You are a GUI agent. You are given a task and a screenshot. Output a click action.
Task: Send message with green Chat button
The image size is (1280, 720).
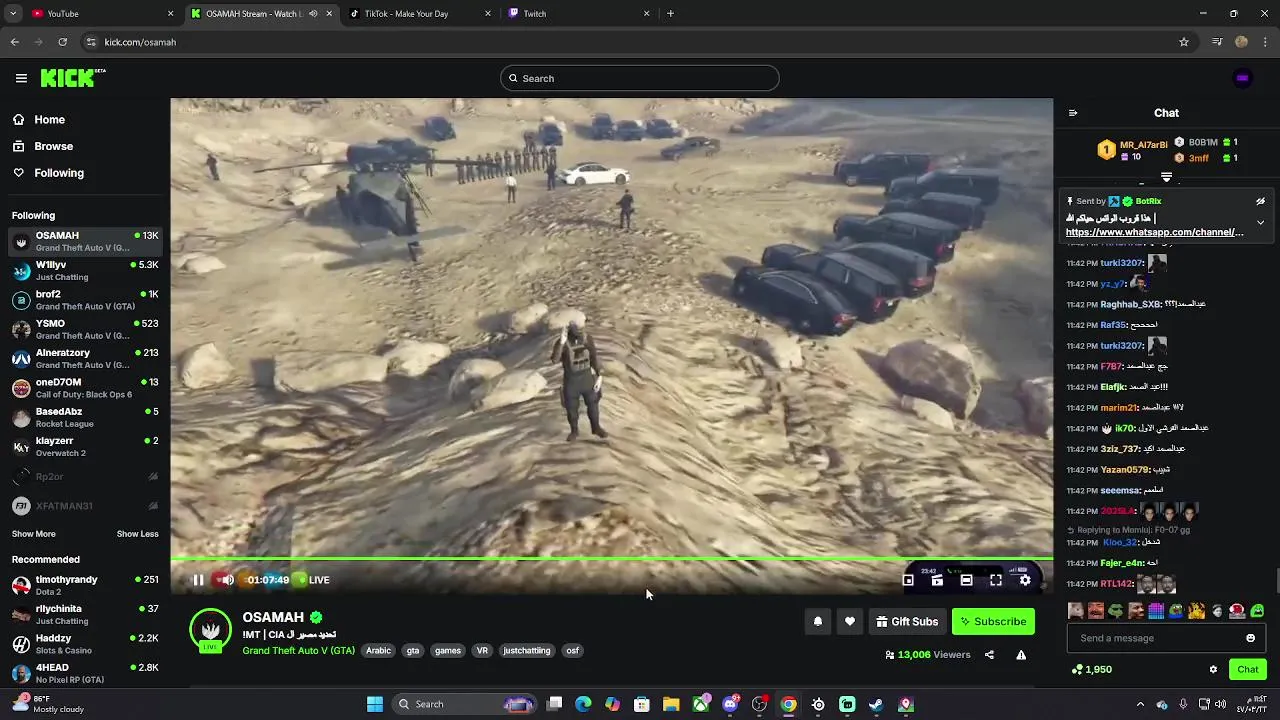coord(1248,669)
